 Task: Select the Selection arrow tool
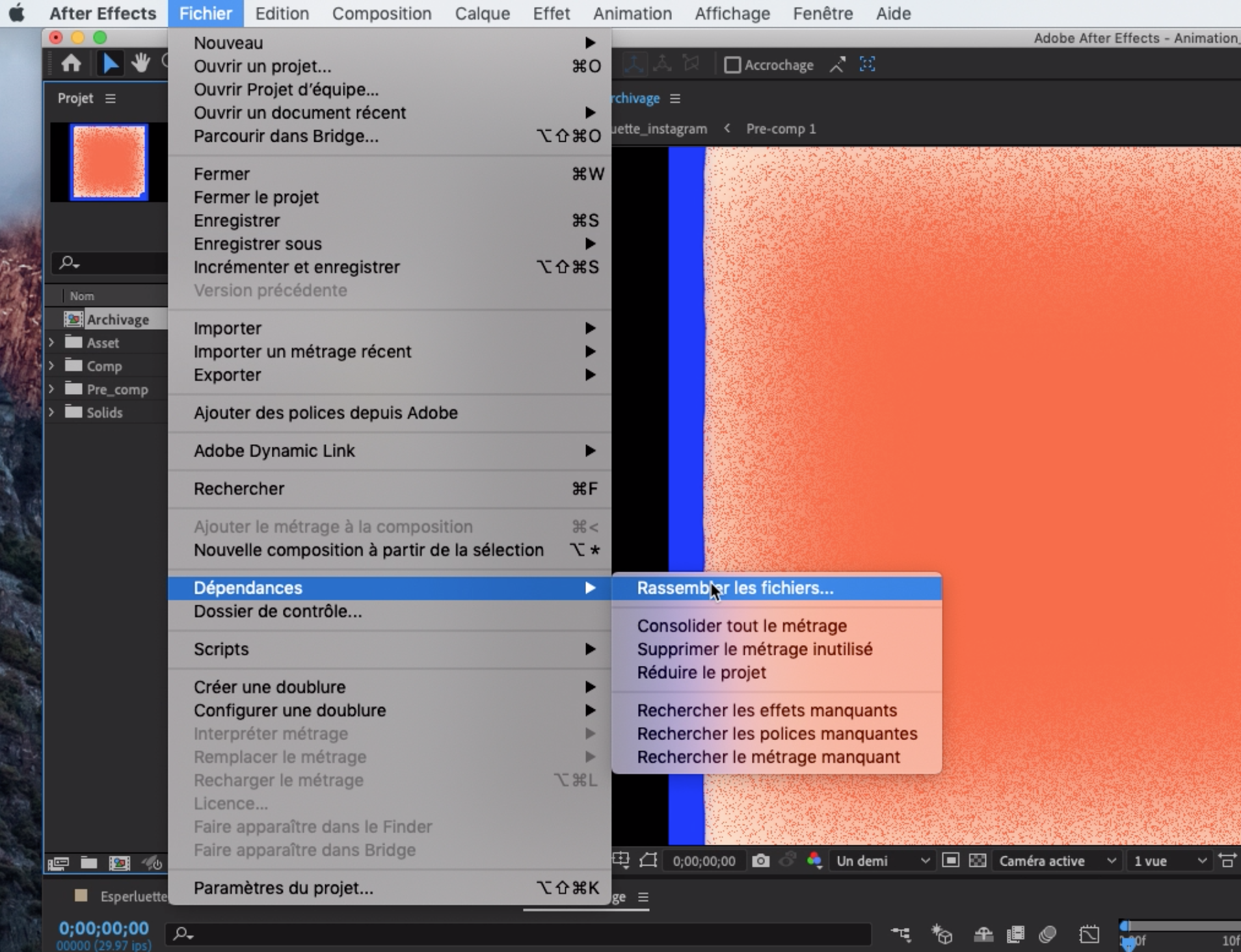[110, 64]
